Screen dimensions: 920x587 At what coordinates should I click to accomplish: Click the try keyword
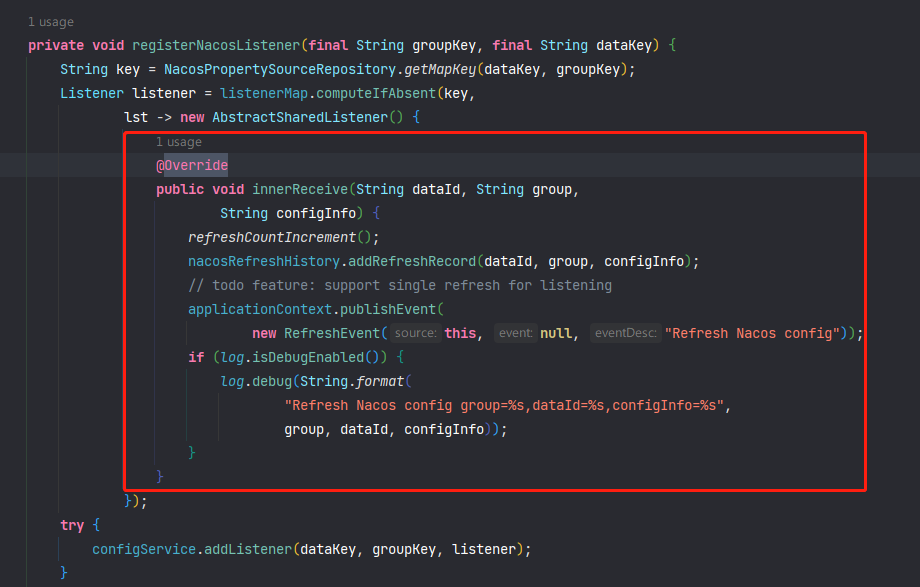point(72,526)
